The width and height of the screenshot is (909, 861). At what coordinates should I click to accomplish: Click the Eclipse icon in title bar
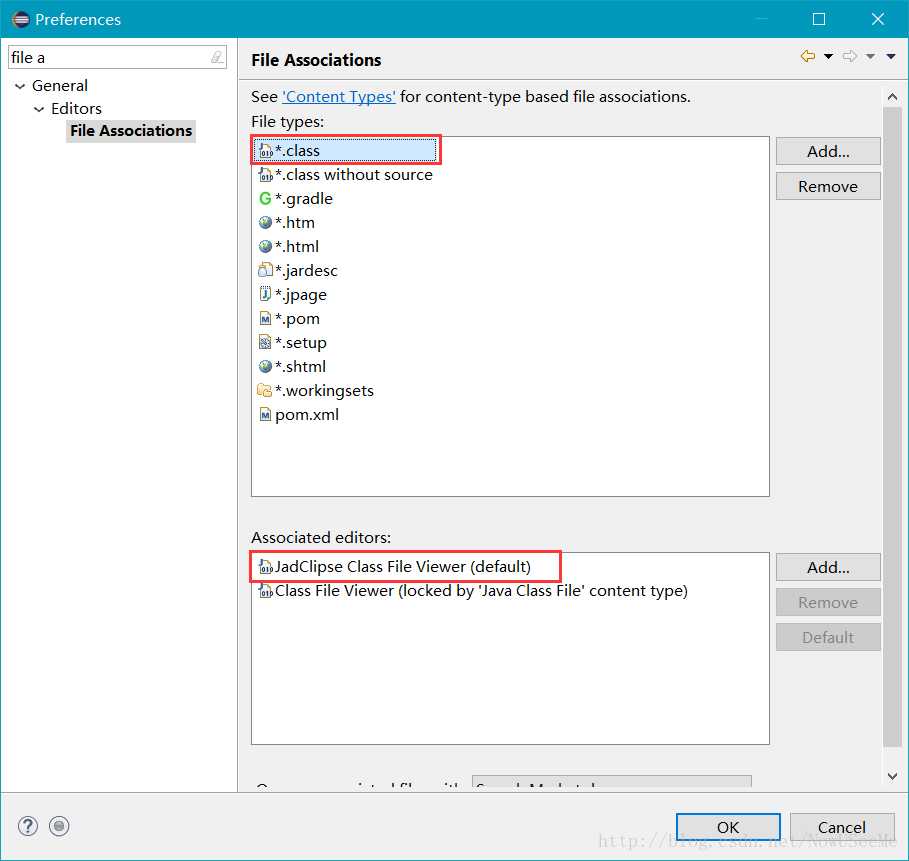pyautogui.click(x=20, y=19)
